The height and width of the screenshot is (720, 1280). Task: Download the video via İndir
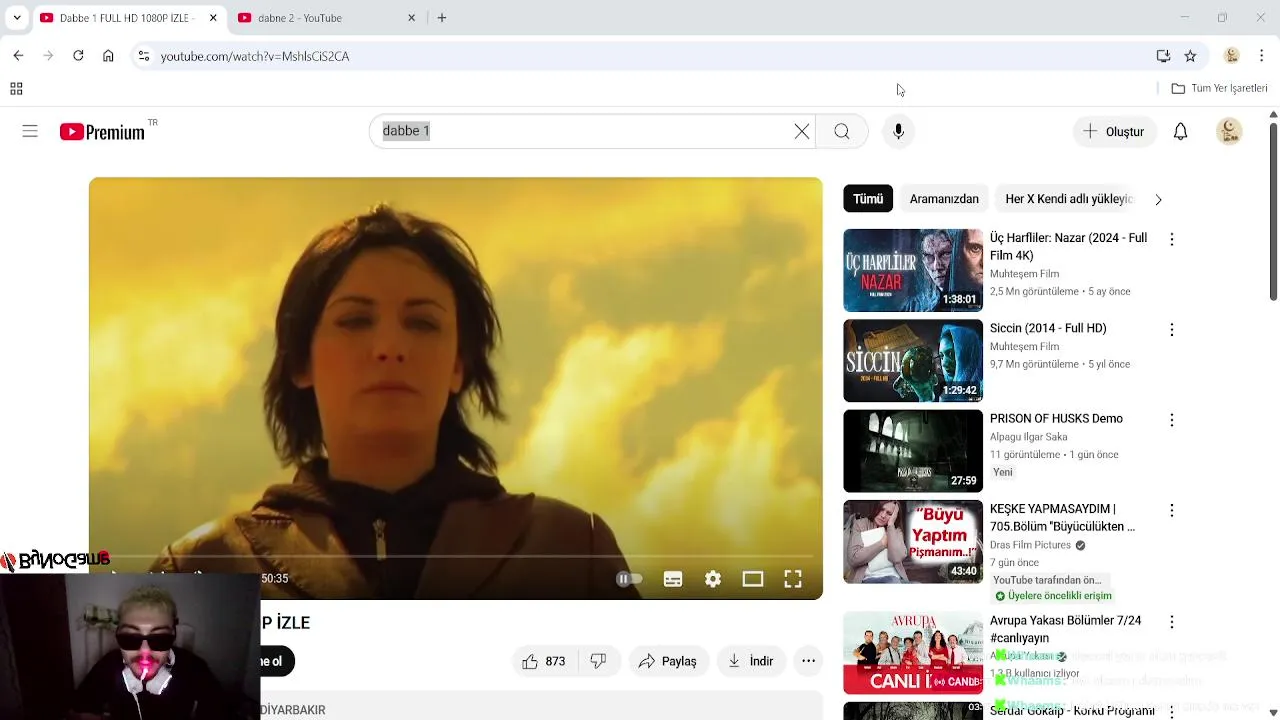[x=751, y=661]
